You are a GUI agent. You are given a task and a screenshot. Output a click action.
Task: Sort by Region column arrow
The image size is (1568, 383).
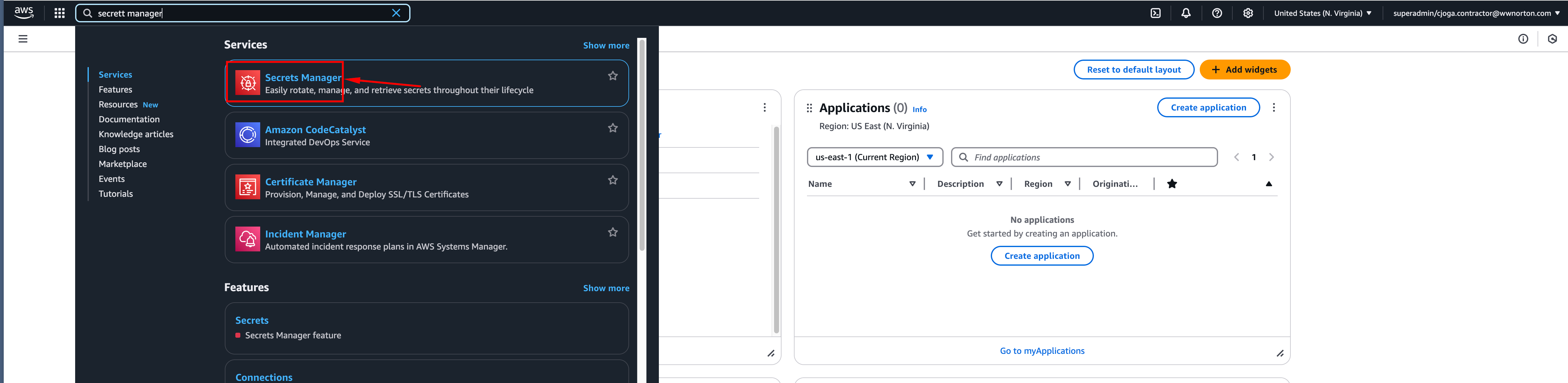(x=1067, y=184)
